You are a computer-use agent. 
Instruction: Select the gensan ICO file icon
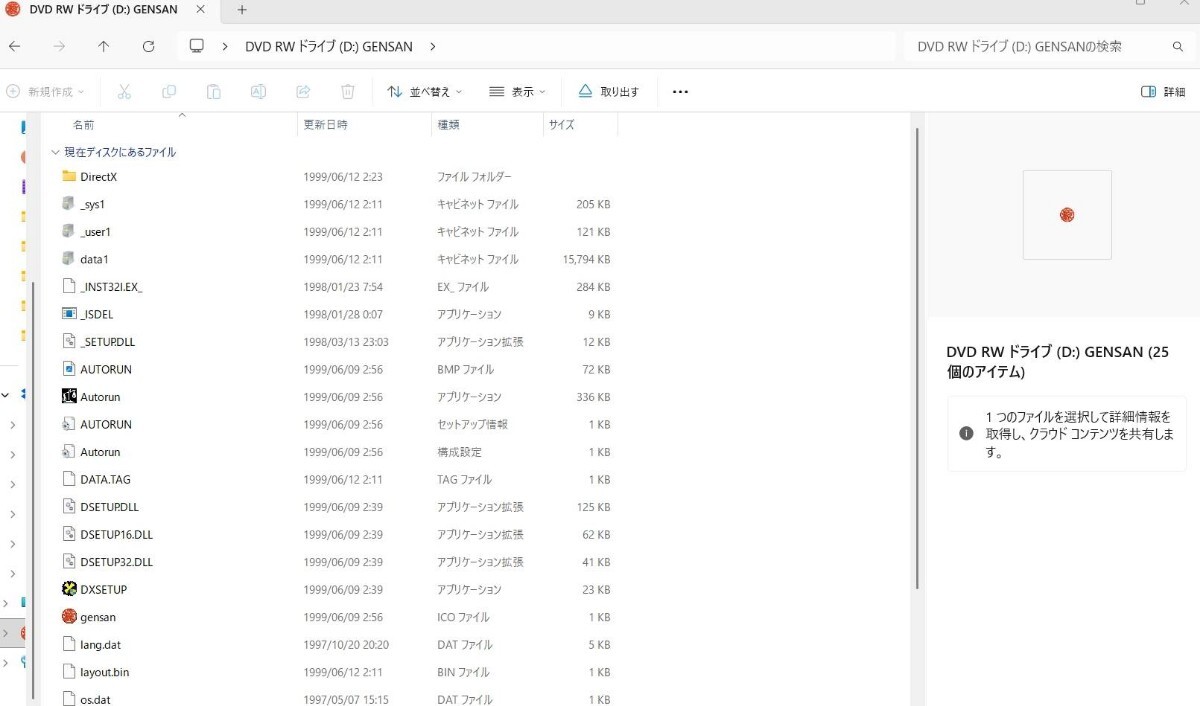pyautogui.click(x=69, y=617)
